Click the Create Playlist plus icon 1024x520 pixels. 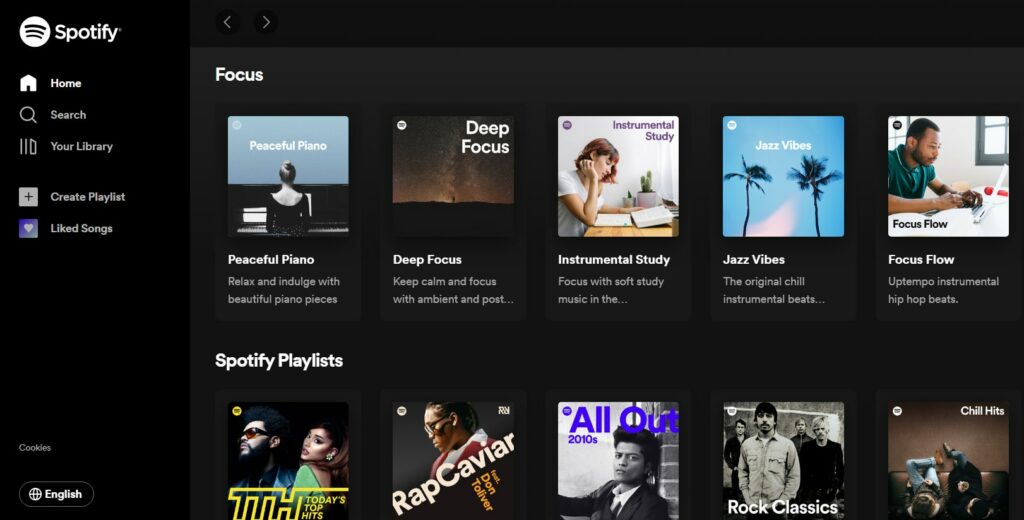coord(28,197)
